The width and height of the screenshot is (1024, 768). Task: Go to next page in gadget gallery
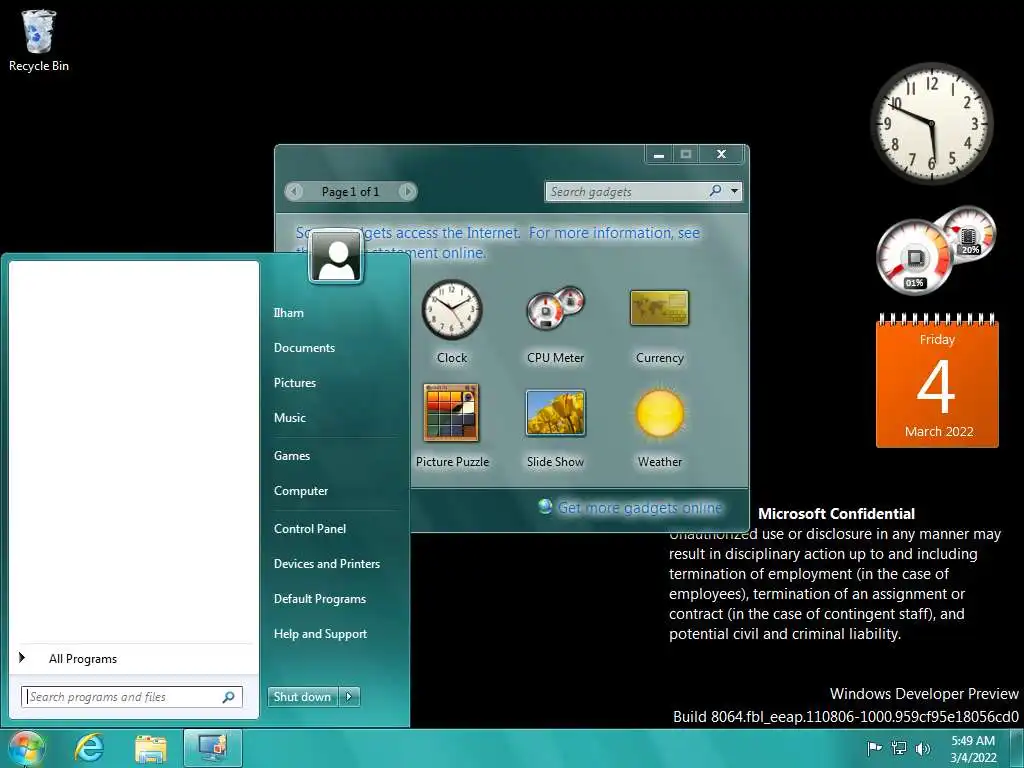407,191
